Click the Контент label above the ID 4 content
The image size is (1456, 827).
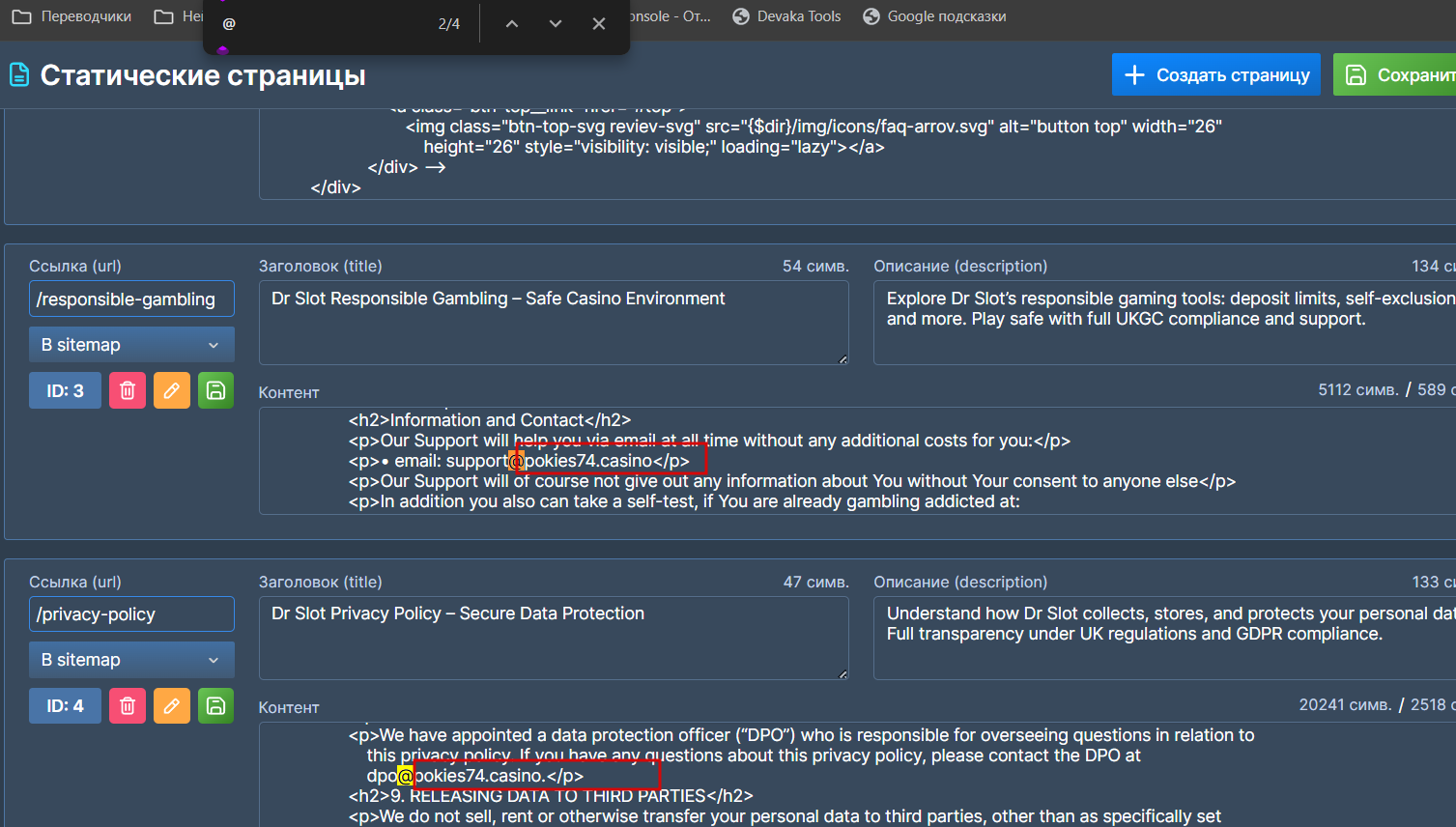point(289,707)
